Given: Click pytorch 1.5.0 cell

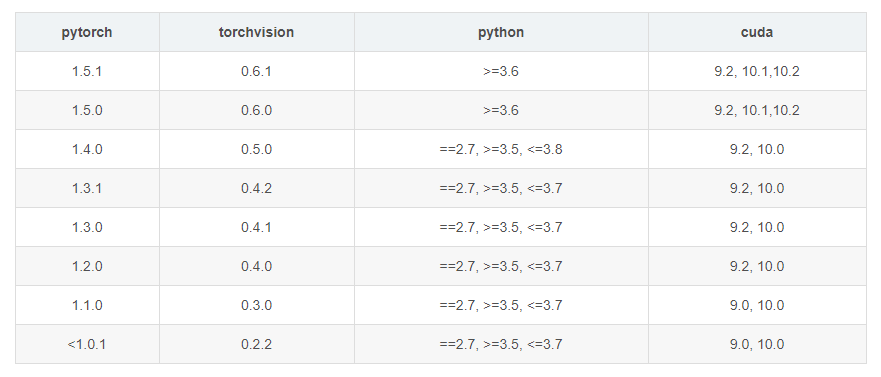Looking at the screenshot, I should [87, 110].
